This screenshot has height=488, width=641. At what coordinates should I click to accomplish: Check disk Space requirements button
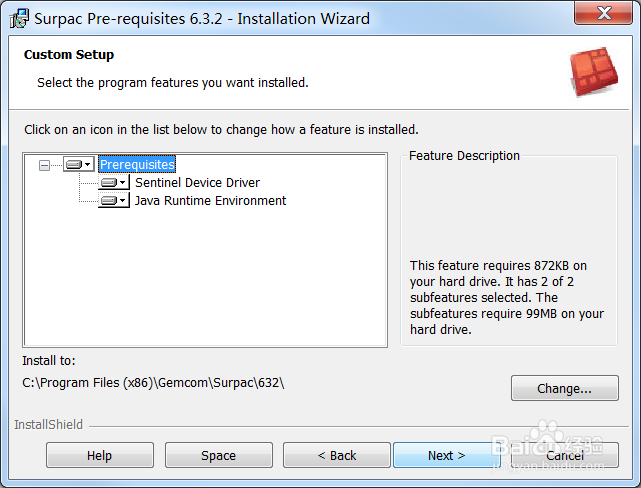(219, 455)
